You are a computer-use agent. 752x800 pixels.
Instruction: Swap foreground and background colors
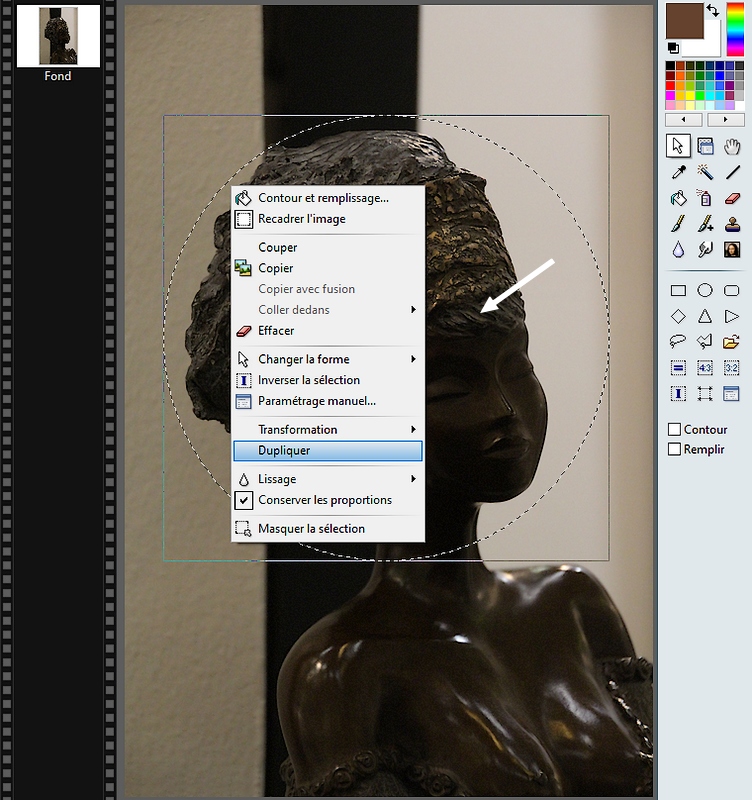point(713,10)
